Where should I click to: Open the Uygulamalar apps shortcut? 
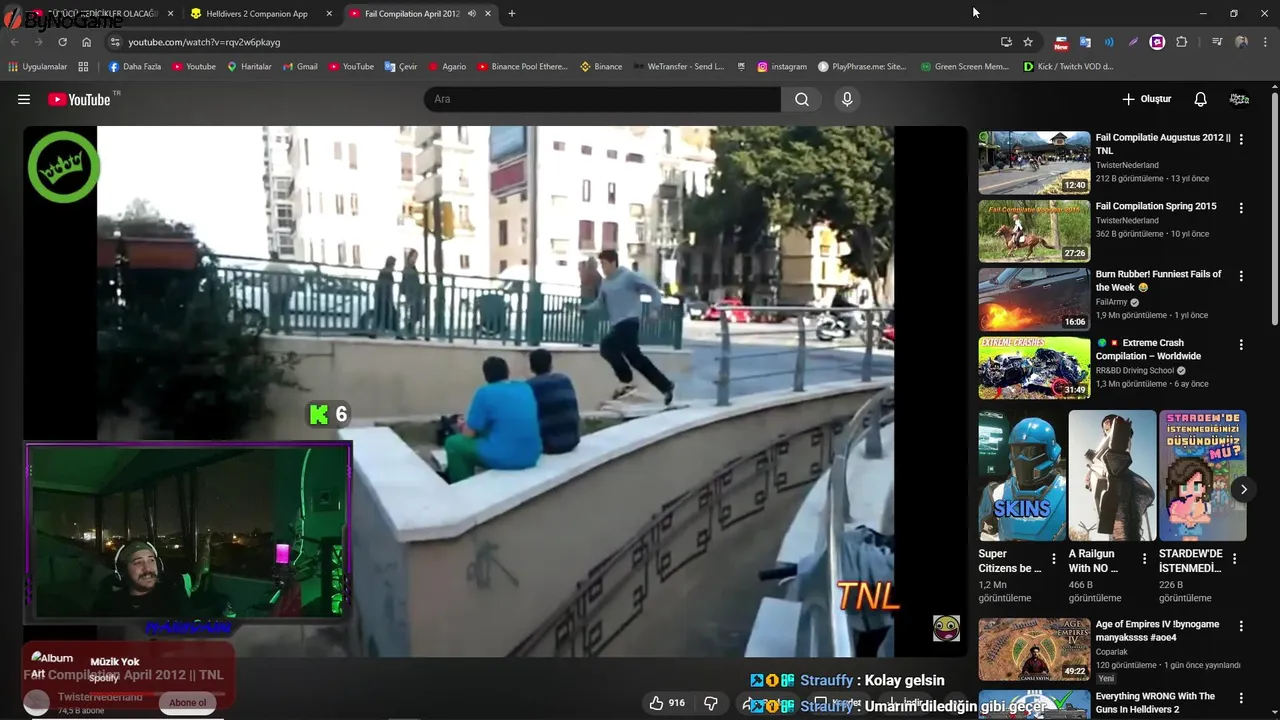tap(38, 67)
